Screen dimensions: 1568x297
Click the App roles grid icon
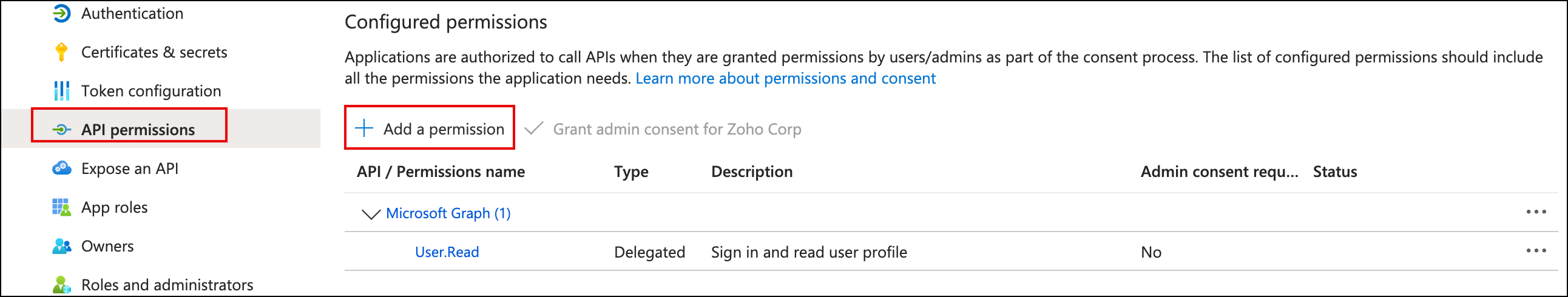point(61,207)
